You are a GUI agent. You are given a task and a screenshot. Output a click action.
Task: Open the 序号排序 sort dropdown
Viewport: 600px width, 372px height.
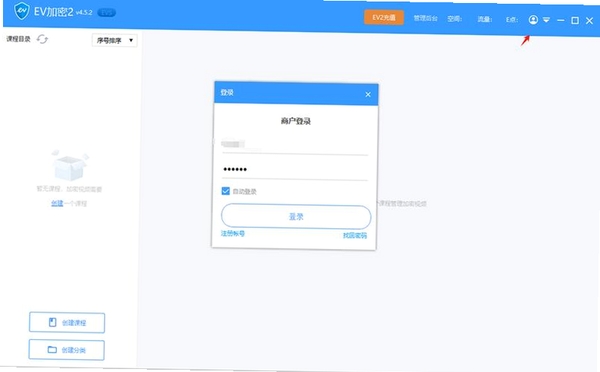click(114, 40)
